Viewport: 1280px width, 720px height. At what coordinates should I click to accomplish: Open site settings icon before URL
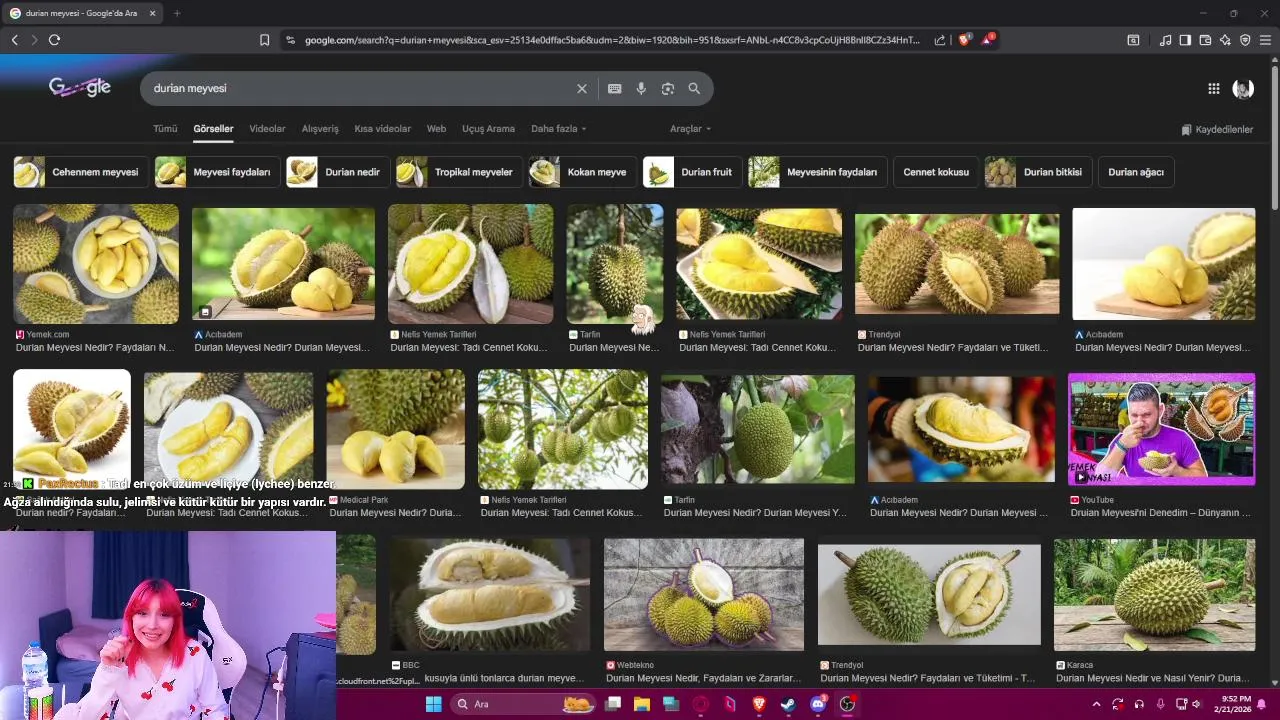click(290, 40)
